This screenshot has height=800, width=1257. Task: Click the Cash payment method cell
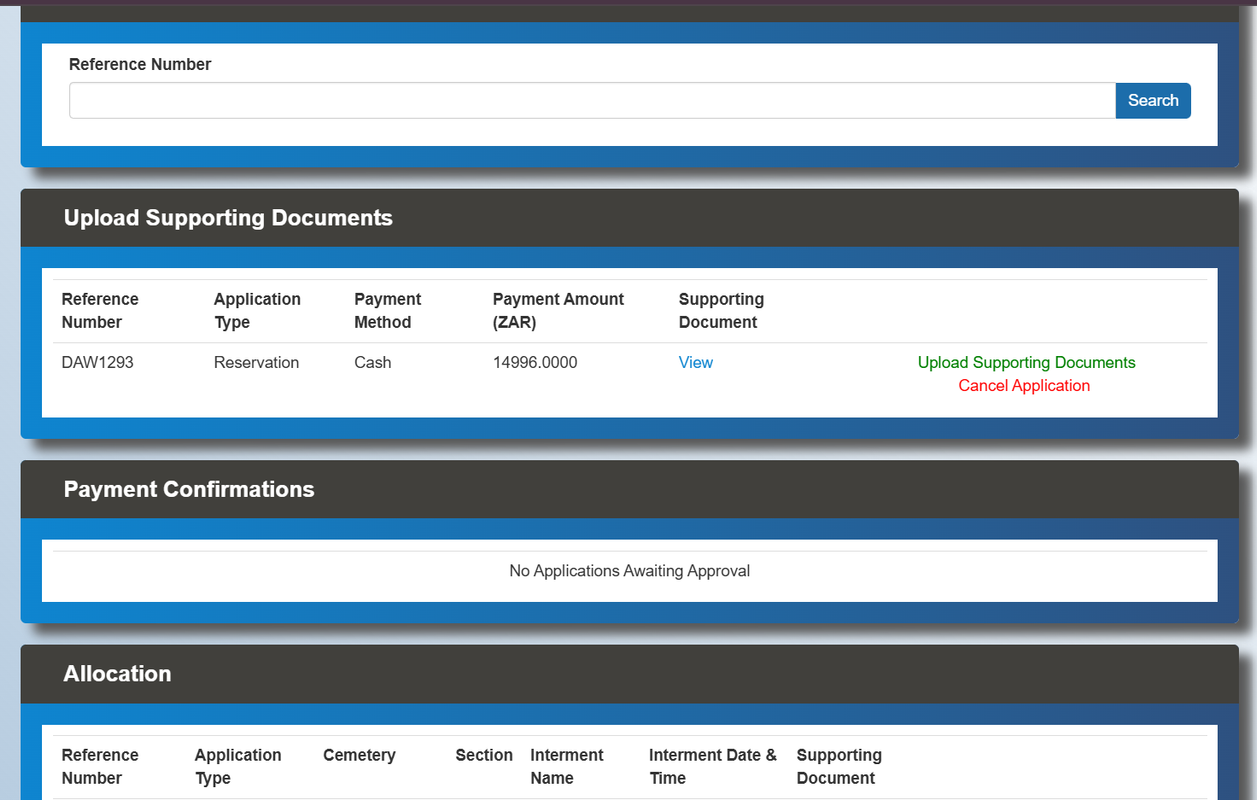[x=373, y=362]
